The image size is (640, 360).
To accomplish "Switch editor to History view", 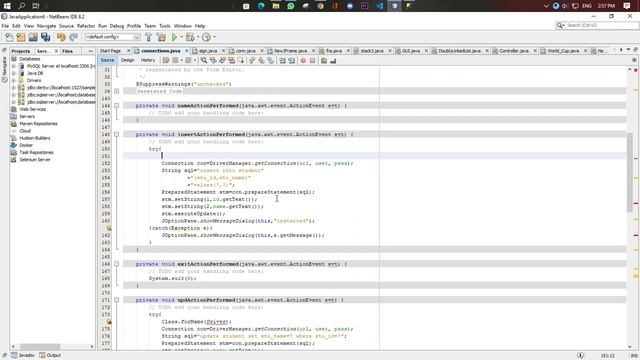I will tap(148, 60).
